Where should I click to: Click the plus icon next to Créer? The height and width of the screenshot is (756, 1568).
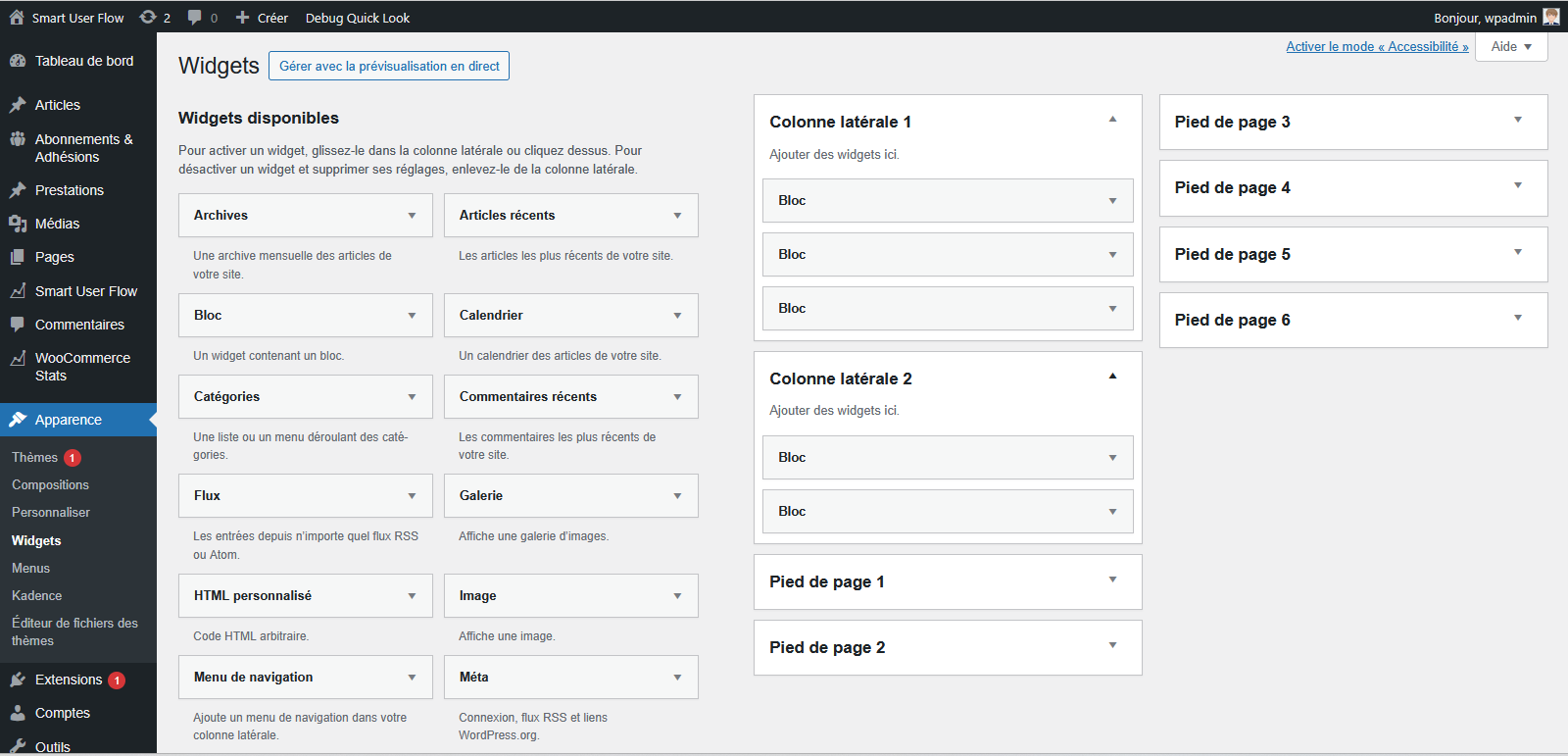coord(243,18)
